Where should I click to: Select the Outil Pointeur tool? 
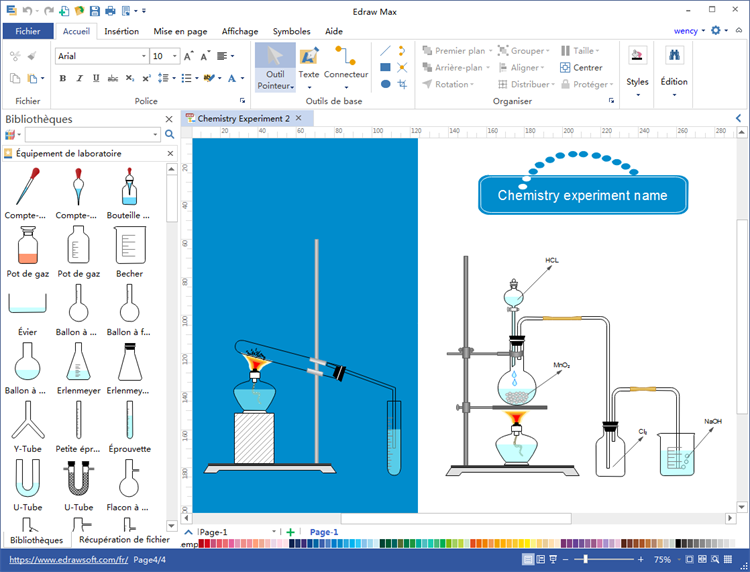click(x=275, y=67)
